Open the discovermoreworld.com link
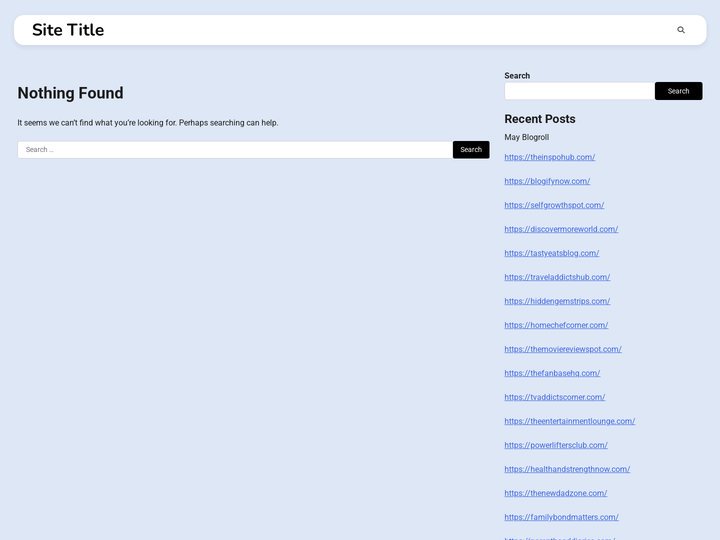 (561, 229)
